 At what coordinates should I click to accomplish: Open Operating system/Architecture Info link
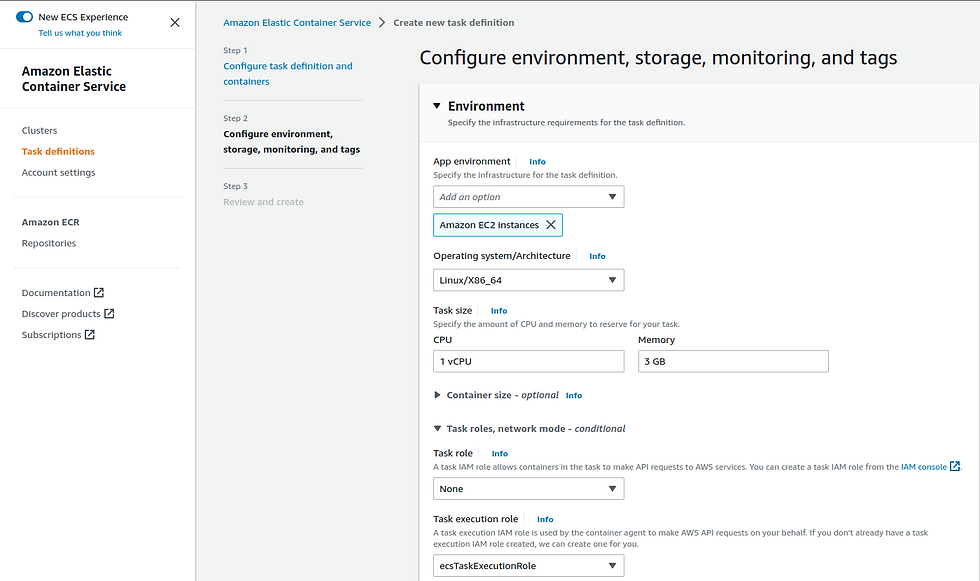coord(597,256)
